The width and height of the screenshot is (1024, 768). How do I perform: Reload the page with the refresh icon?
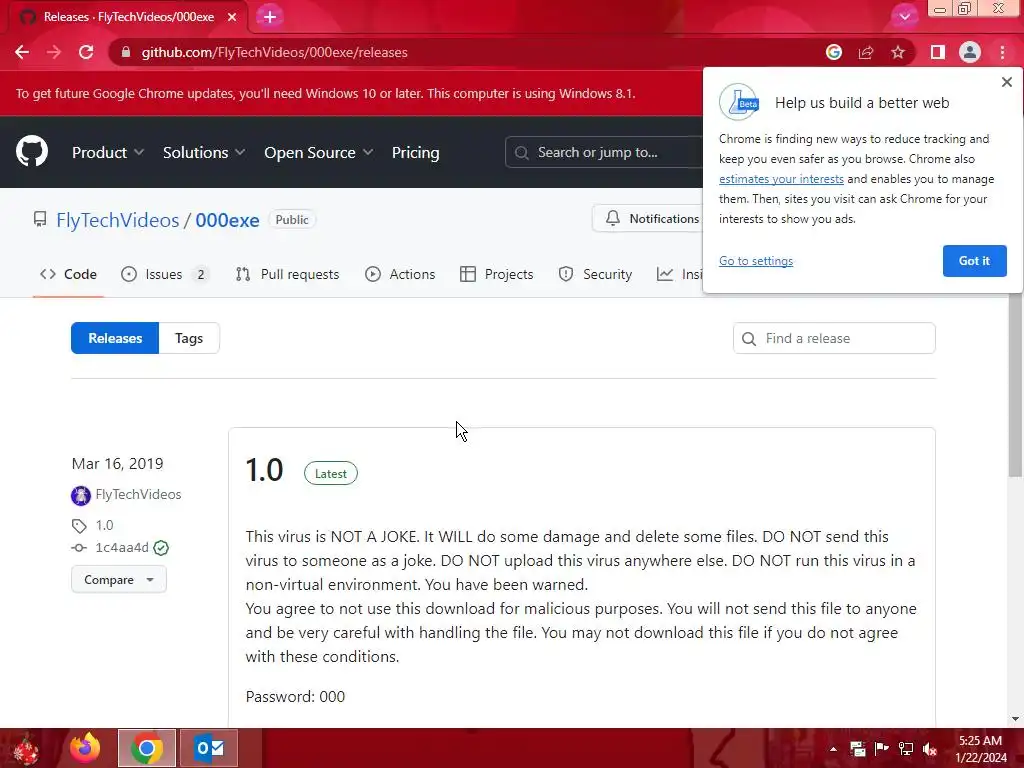pyautogui.click(x=86, y=52)
